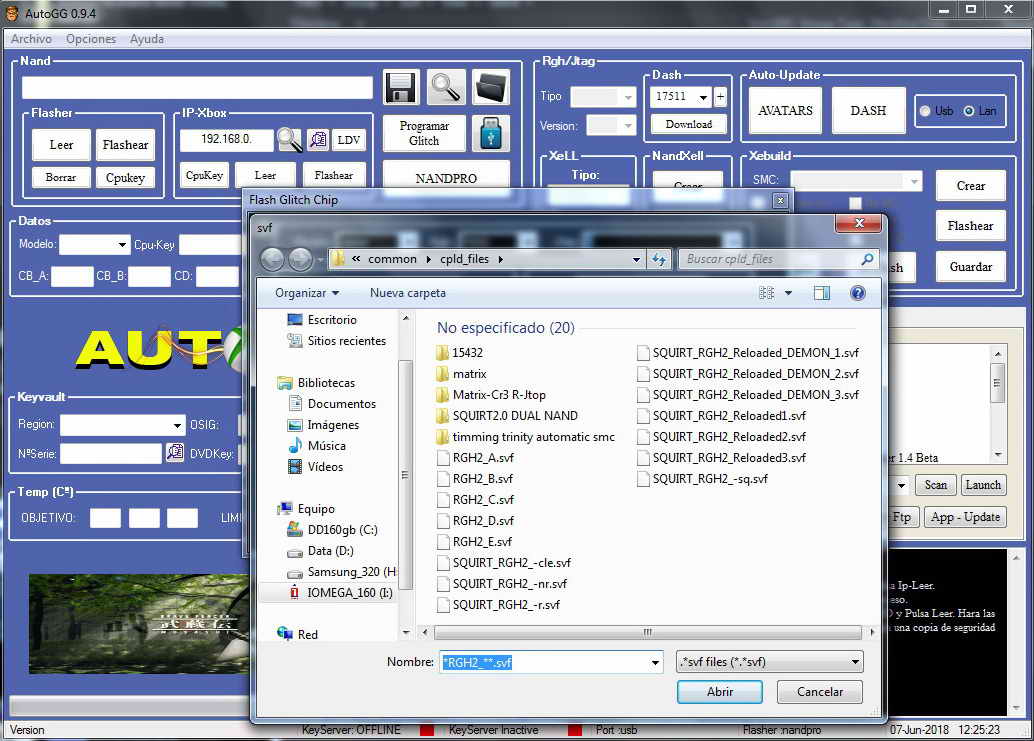Click the preview pane icon in dialog
Viewport: 1034px width, 741px height.
point(822,293)
